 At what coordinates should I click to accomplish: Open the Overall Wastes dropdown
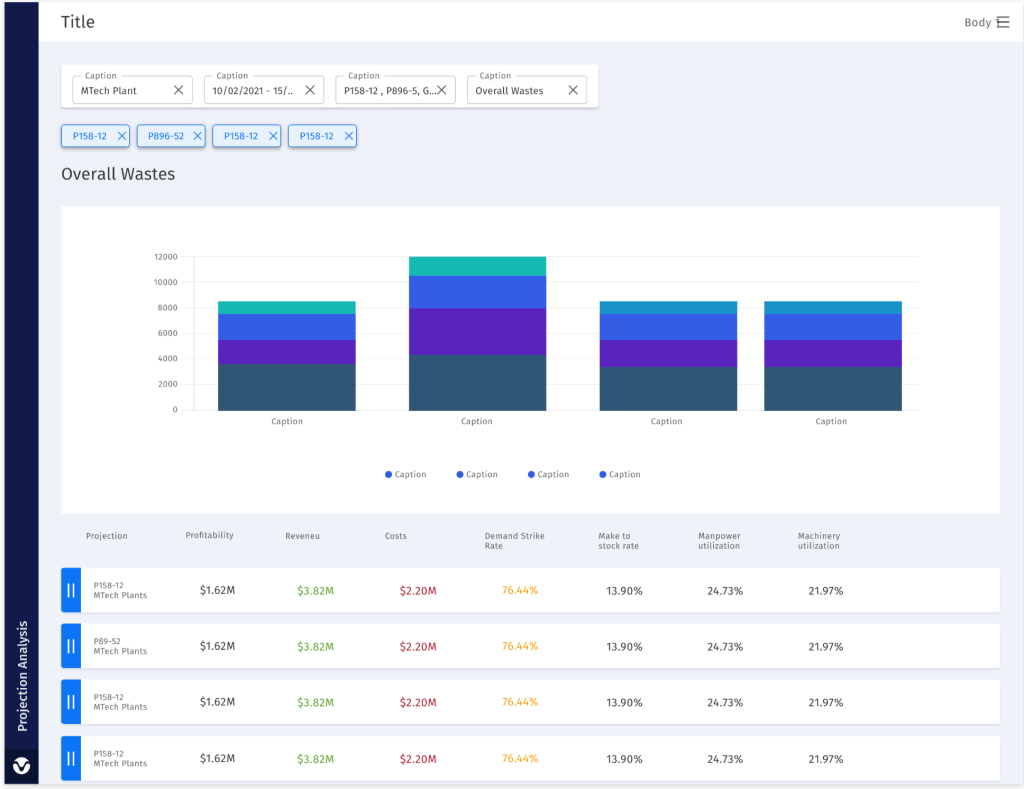click(512, 90)
